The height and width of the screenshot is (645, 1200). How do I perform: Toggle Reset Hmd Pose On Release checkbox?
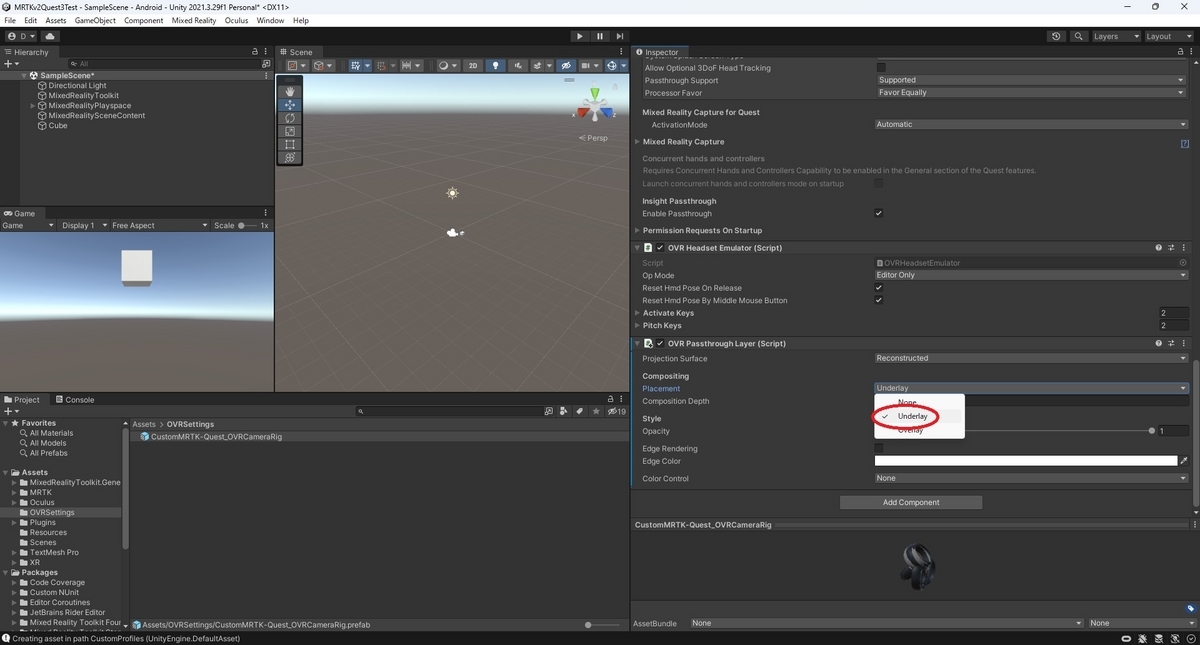point(878,288)
